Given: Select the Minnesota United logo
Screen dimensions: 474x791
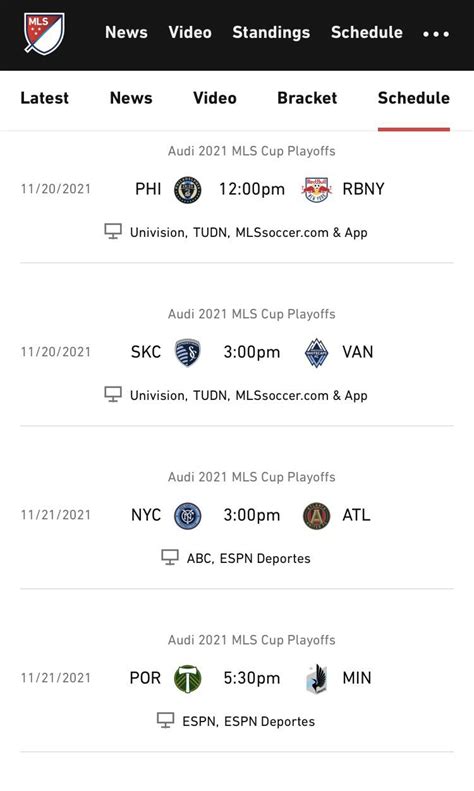Looking at the screenshot, I should 316,679.
